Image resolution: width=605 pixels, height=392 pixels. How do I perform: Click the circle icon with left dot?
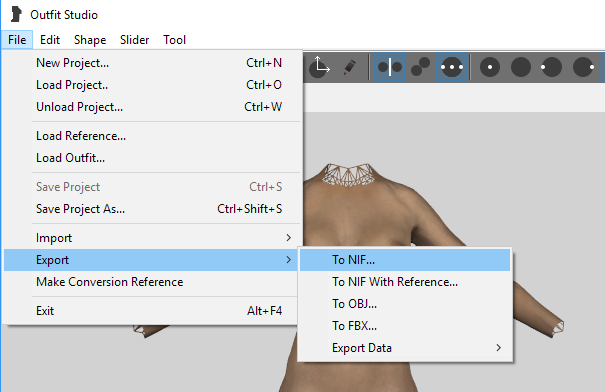click(551, 67)
